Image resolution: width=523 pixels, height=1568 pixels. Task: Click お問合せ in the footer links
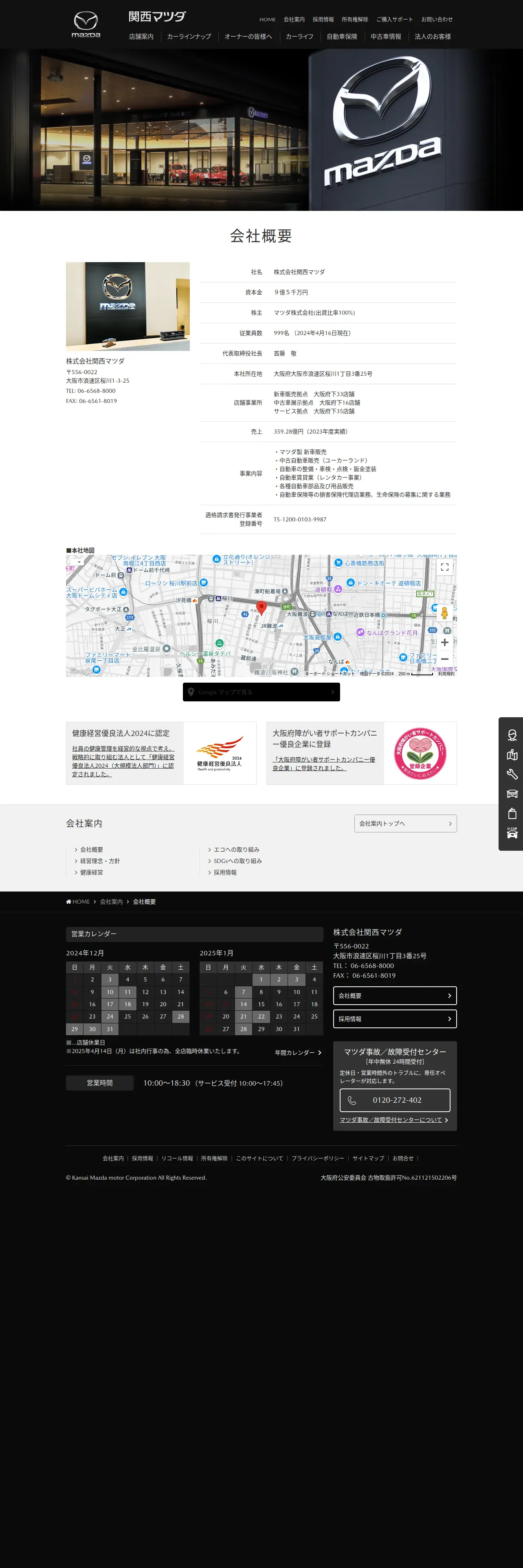403,1158
